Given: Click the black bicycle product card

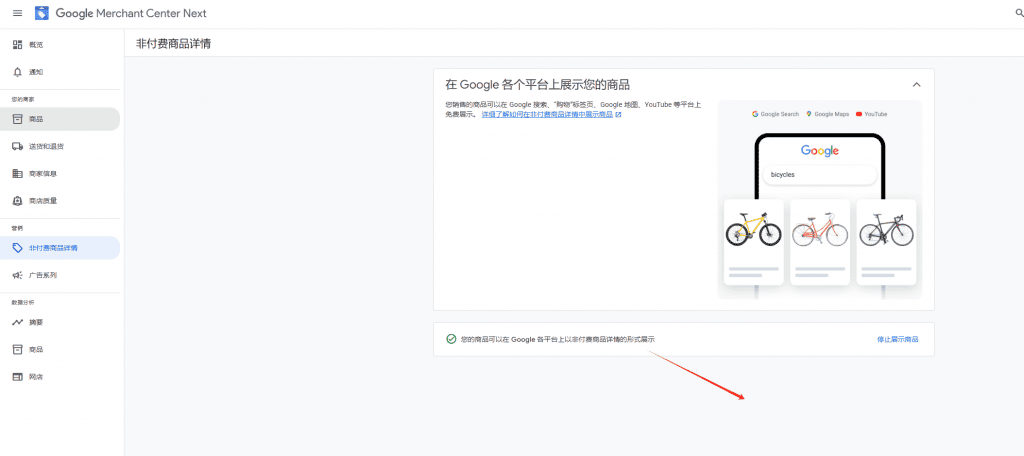Looking at the screenshot, I should tap(886, 242).
